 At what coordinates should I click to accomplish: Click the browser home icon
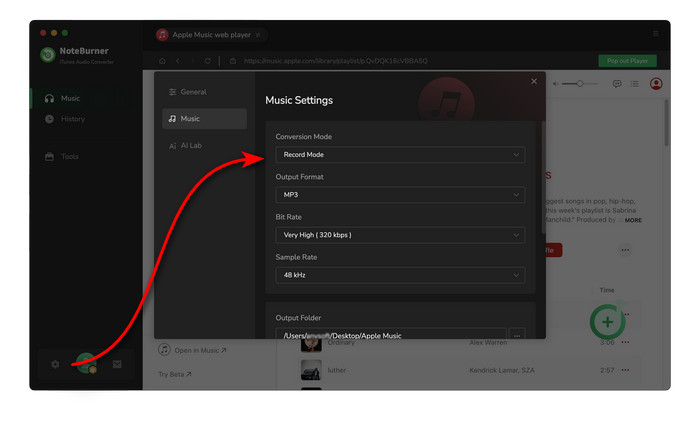[162, 61]
